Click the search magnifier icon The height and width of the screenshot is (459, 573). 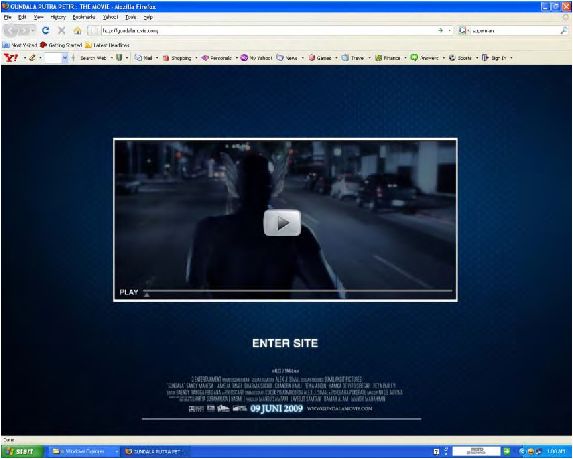tap(564, 31)
